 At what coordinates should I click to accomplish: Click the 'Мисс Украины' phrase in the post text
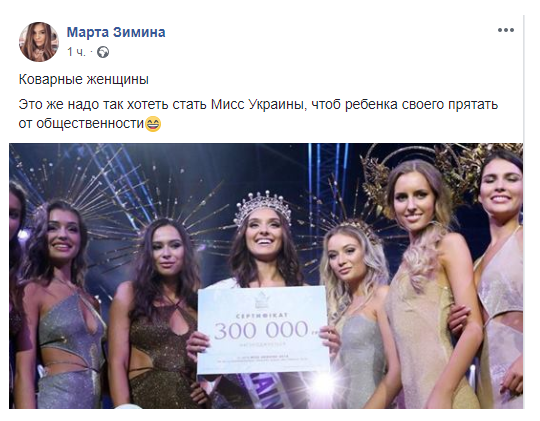click(258, 104)
